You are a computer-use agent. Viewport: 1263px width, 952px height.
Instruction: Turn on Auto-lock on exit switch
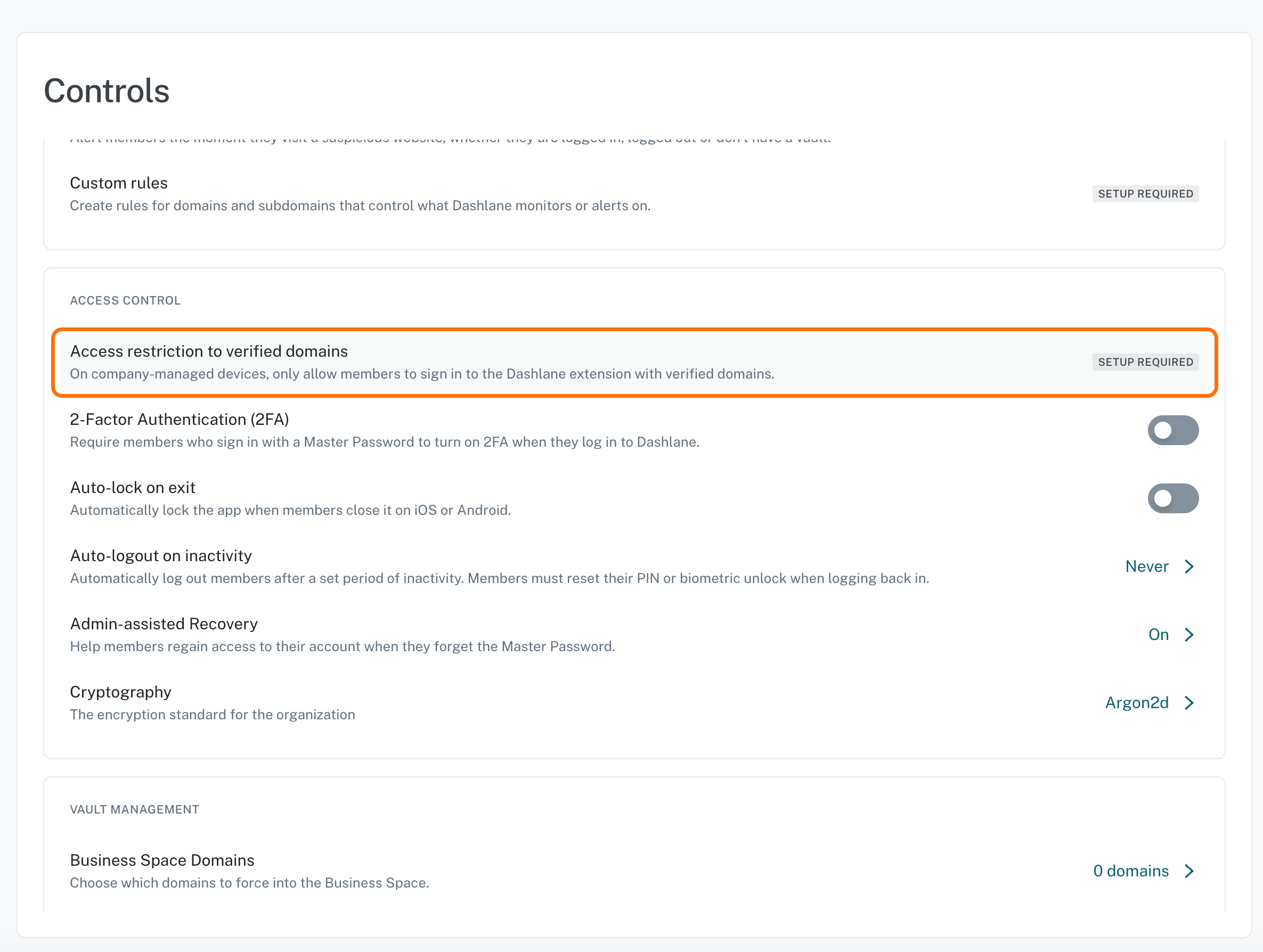(x=1173, y=498)
